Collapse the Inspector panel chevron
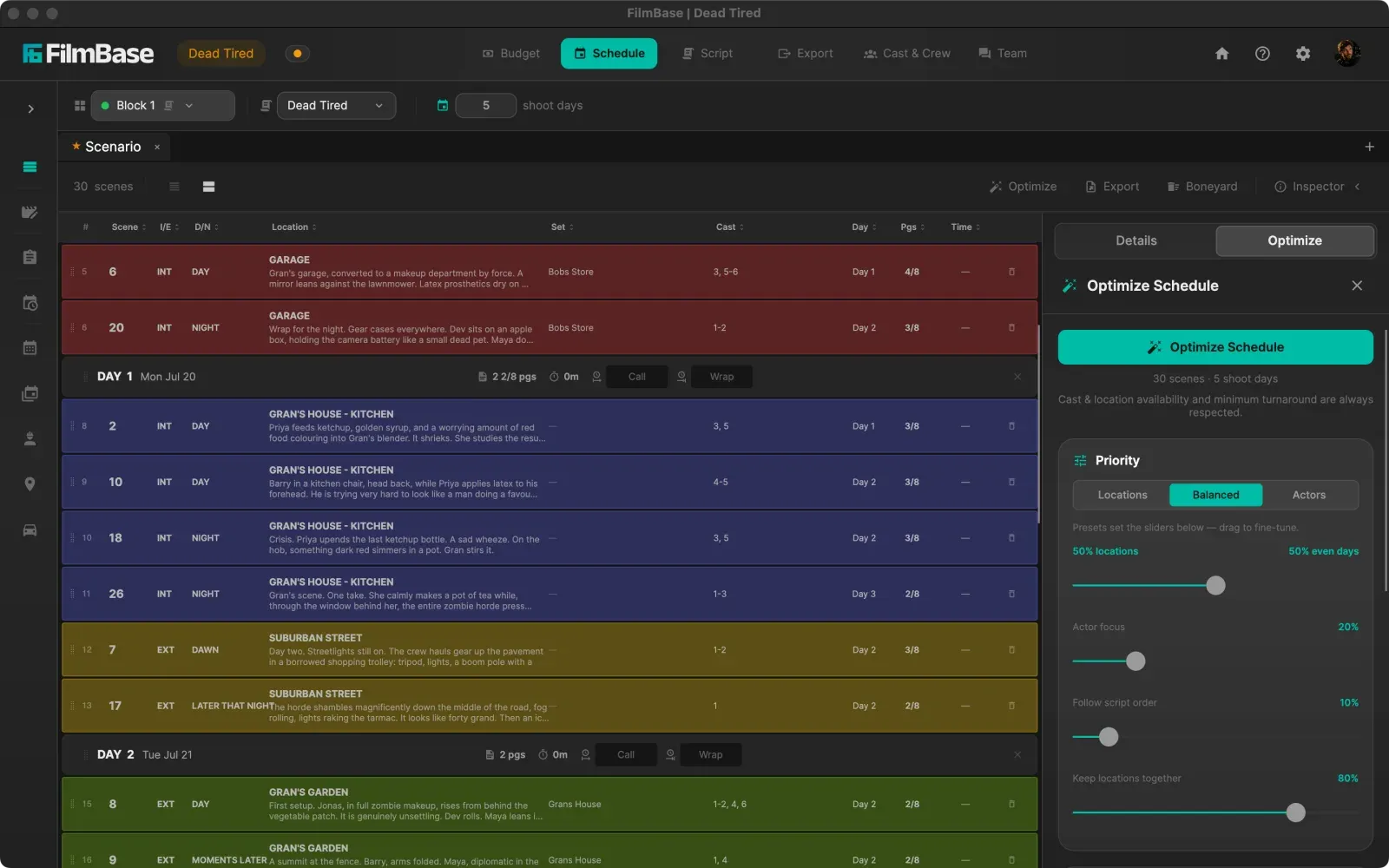Viewport: 1389px width, 868px height. [x=1358, y=187]
